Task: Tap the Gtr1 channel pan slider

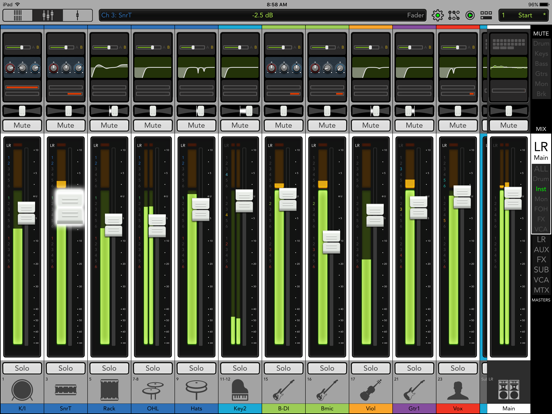Action: pyautogui.click(x=414, y=111)
